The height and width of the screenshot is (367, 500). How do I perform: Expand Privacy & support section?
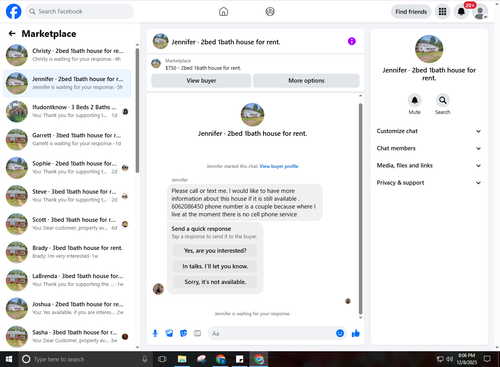pyautogui.click(x=429, y=183)
